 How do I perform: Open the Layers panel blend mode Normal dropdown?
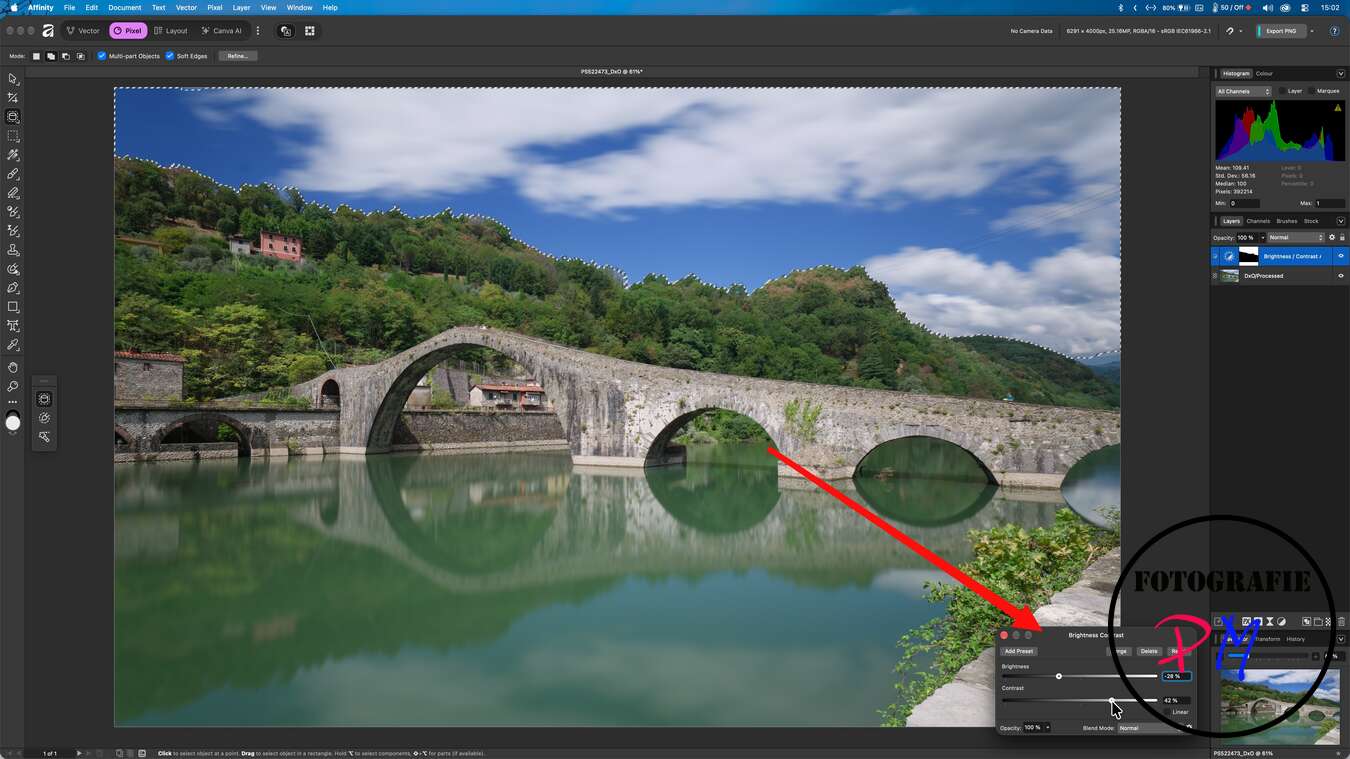(1296, 238)
